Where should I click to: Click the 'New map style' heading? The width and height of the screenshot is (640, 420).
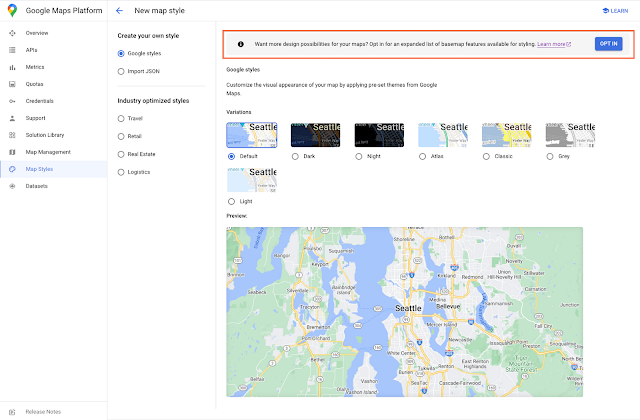pyautogui.click(x=160, y=11)
